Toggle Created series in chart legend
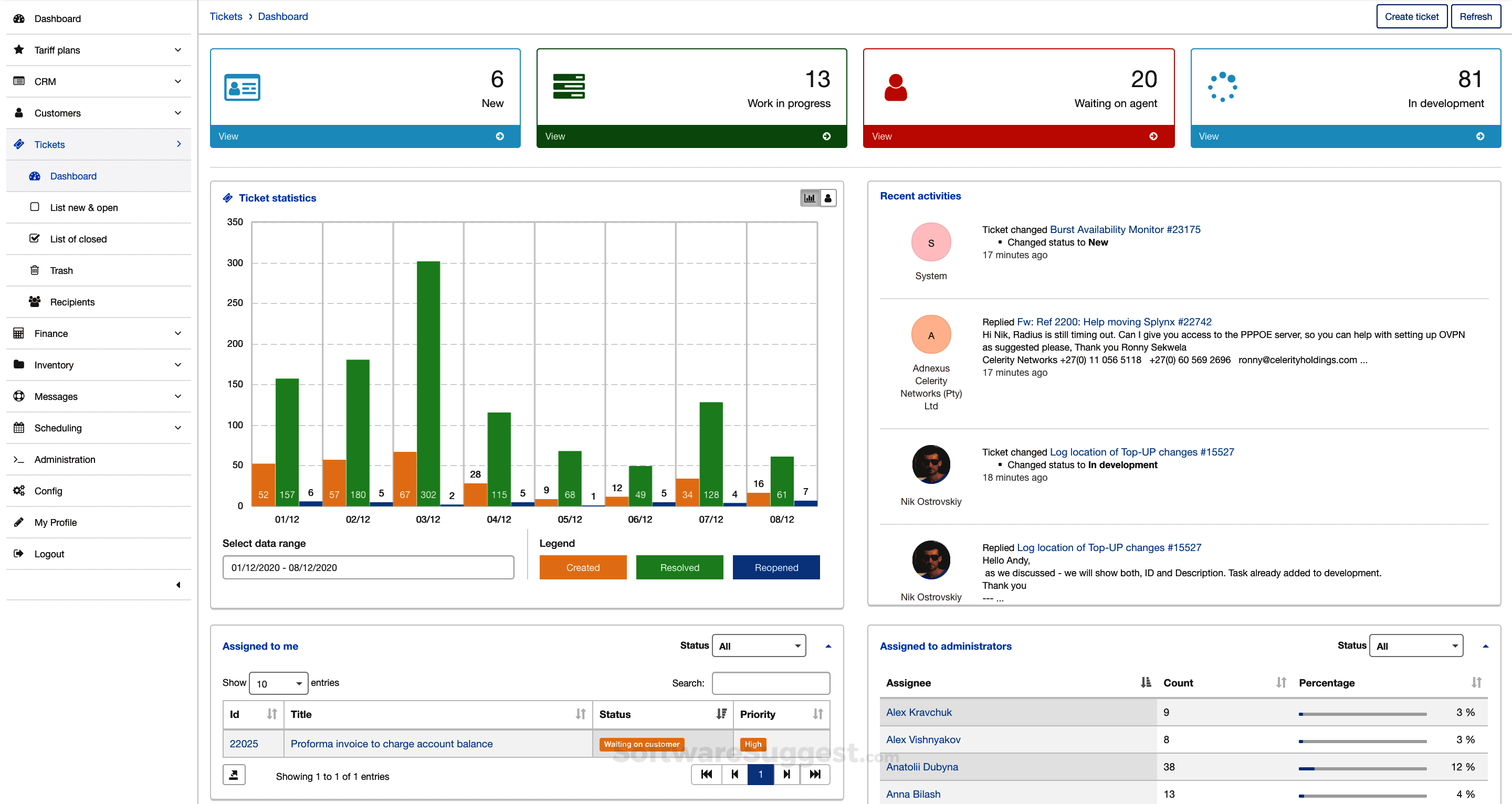This screenshot has height=804, width=1512. [582, 567]
